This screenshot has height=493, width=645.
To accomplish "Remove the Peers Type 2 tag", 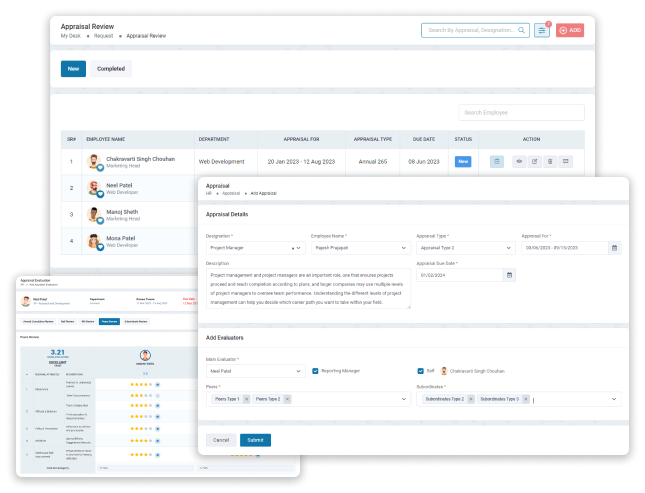I will click(287, 399).
